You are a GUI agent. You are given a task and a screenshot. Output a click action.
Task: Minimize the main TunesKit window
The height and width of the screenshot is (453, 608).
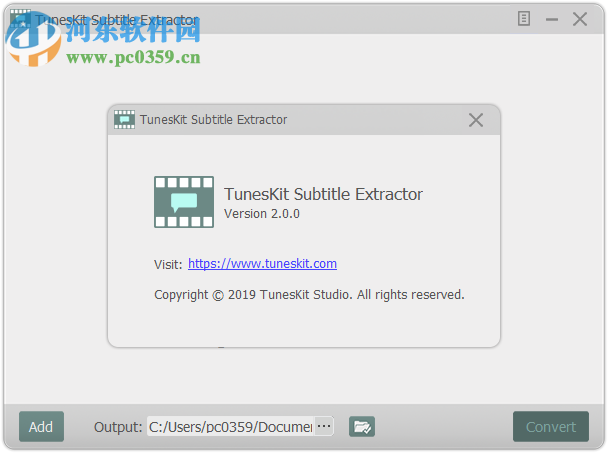click(x=551, y=19)
